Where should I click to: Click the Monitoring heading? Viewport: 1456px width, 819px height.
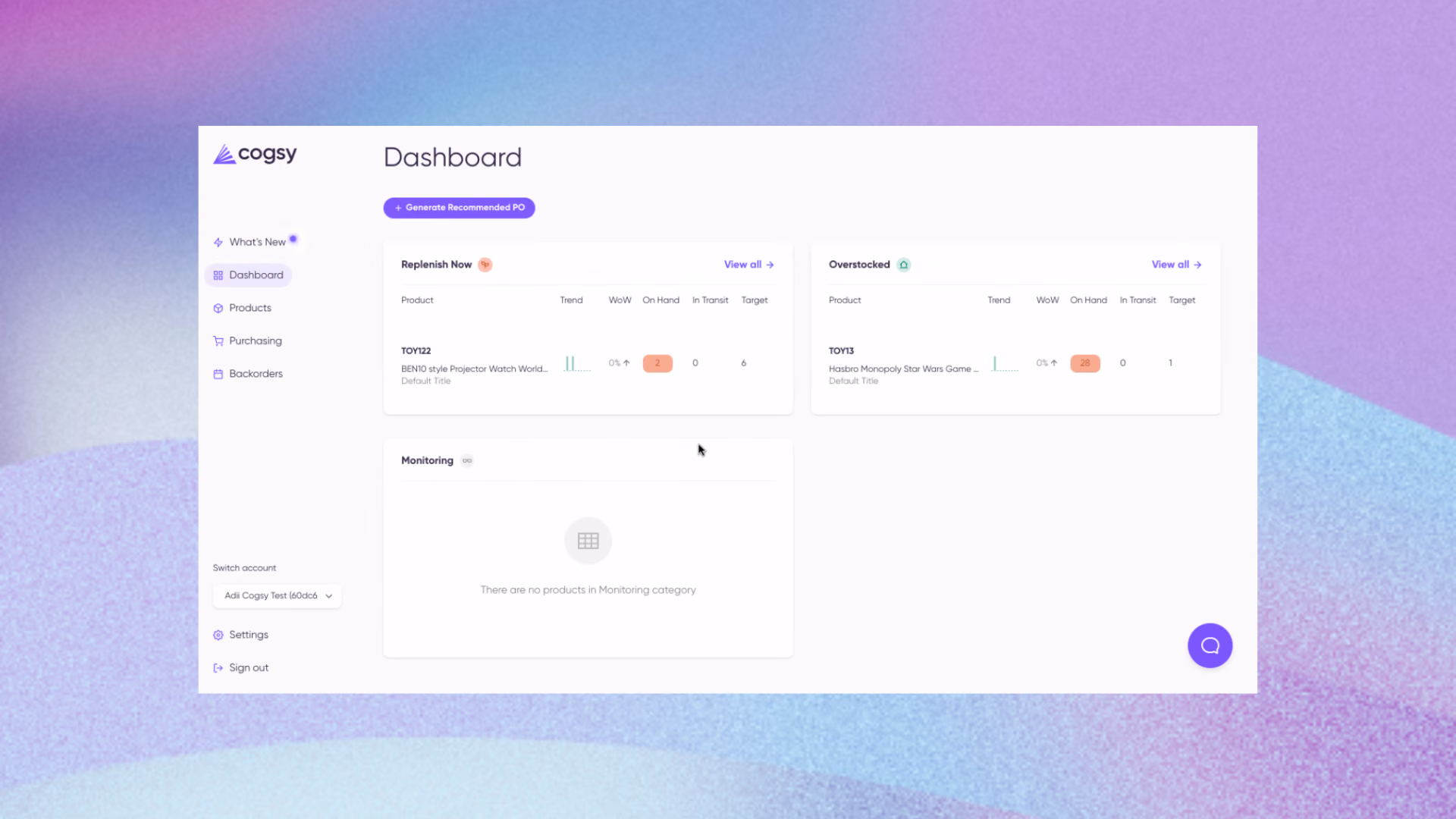click(427, 460)
